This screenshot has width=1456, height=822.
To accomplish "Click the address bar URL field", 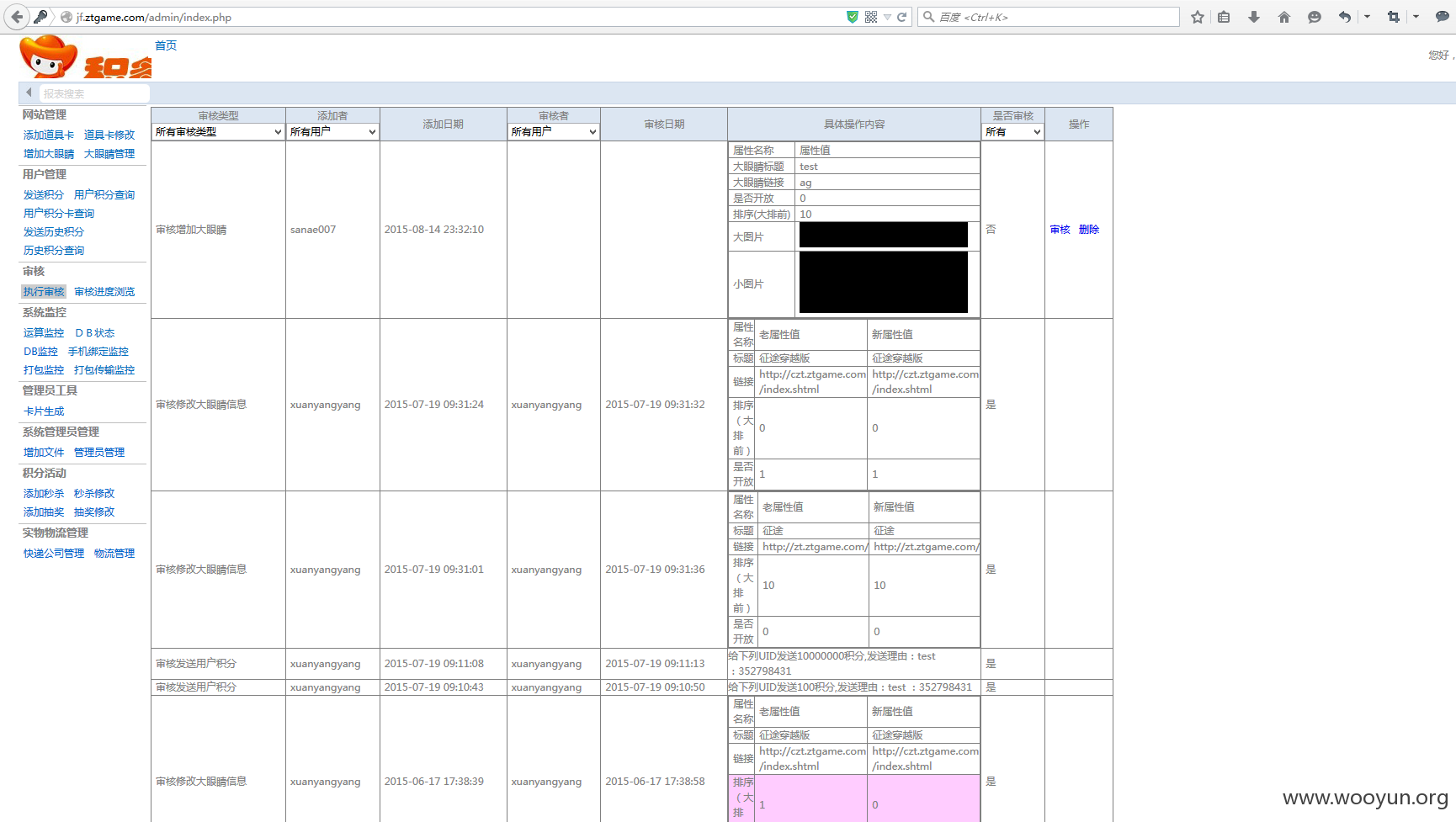I will click(454, 17).
